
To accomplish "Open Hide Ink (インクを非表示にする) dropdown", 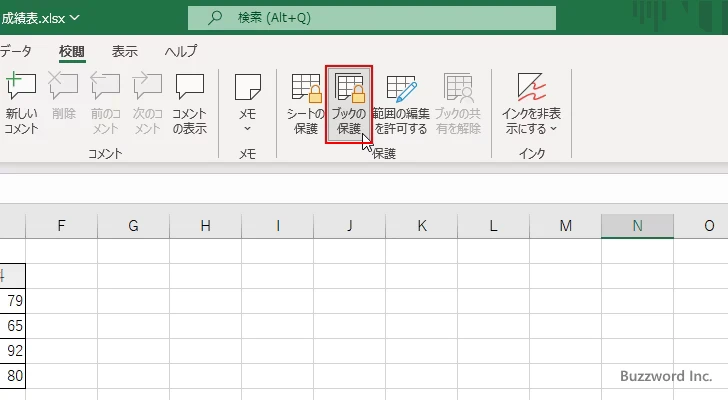I will pos(531,103).
